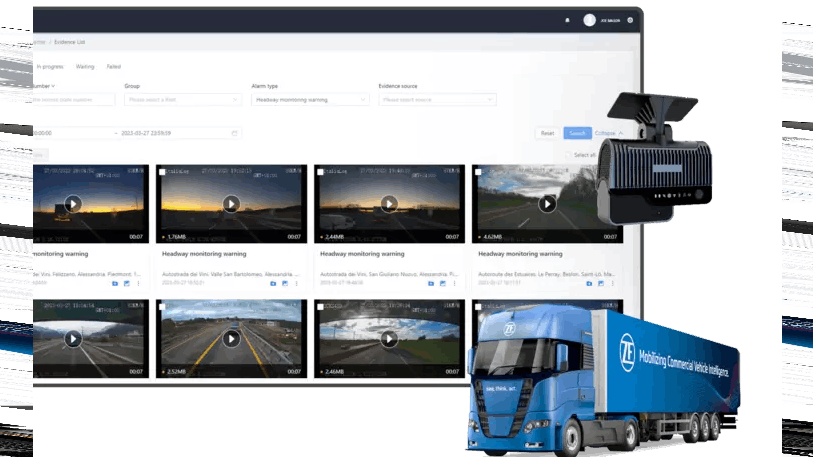Play the 2.52MB yellow-lined road video
This screenshot has height=457, width=813.
[231, 339]
